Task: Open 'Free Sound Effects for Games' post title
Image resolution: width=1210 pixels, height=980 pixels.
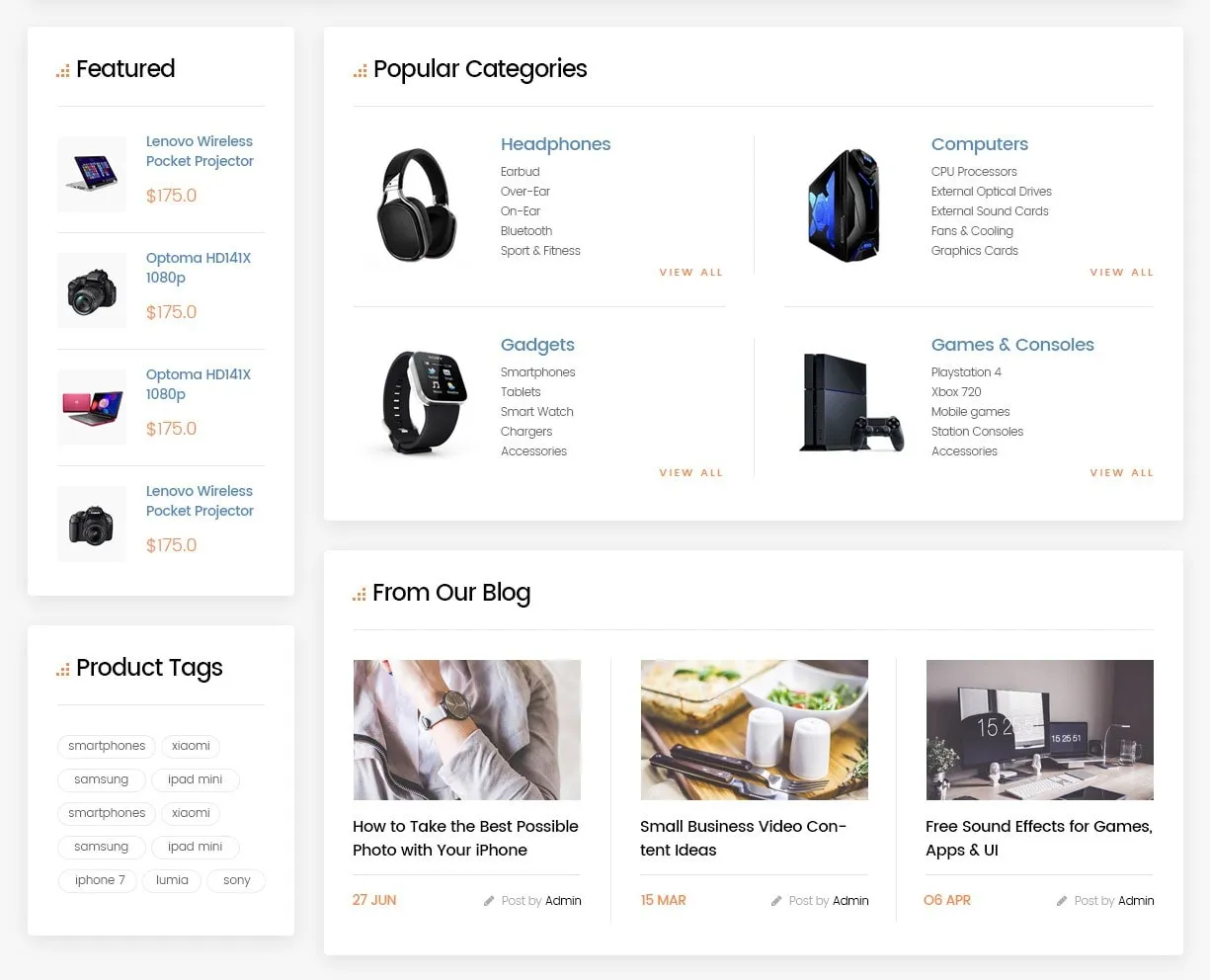Action: pos(1039,838)
